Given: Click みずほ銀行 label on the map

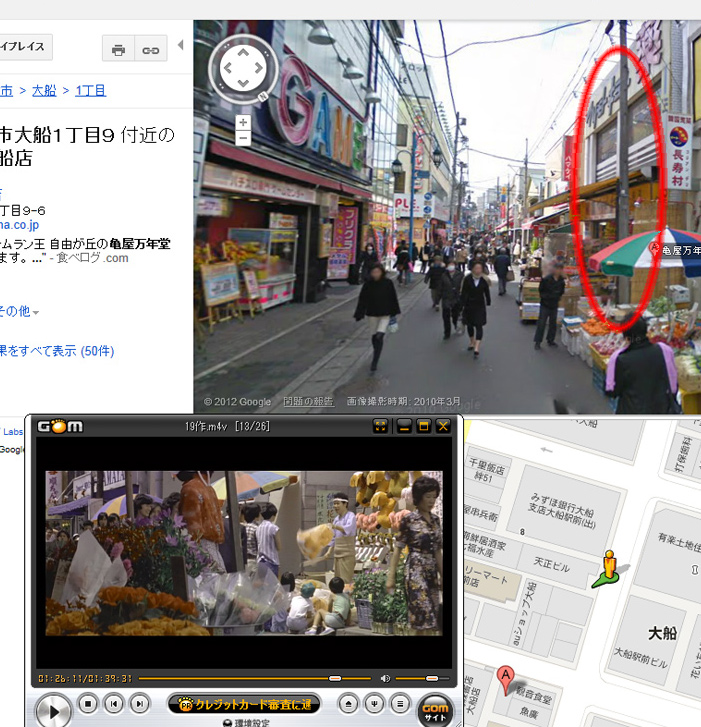Looking at the screenshot, I should click(x=561, y=510).
